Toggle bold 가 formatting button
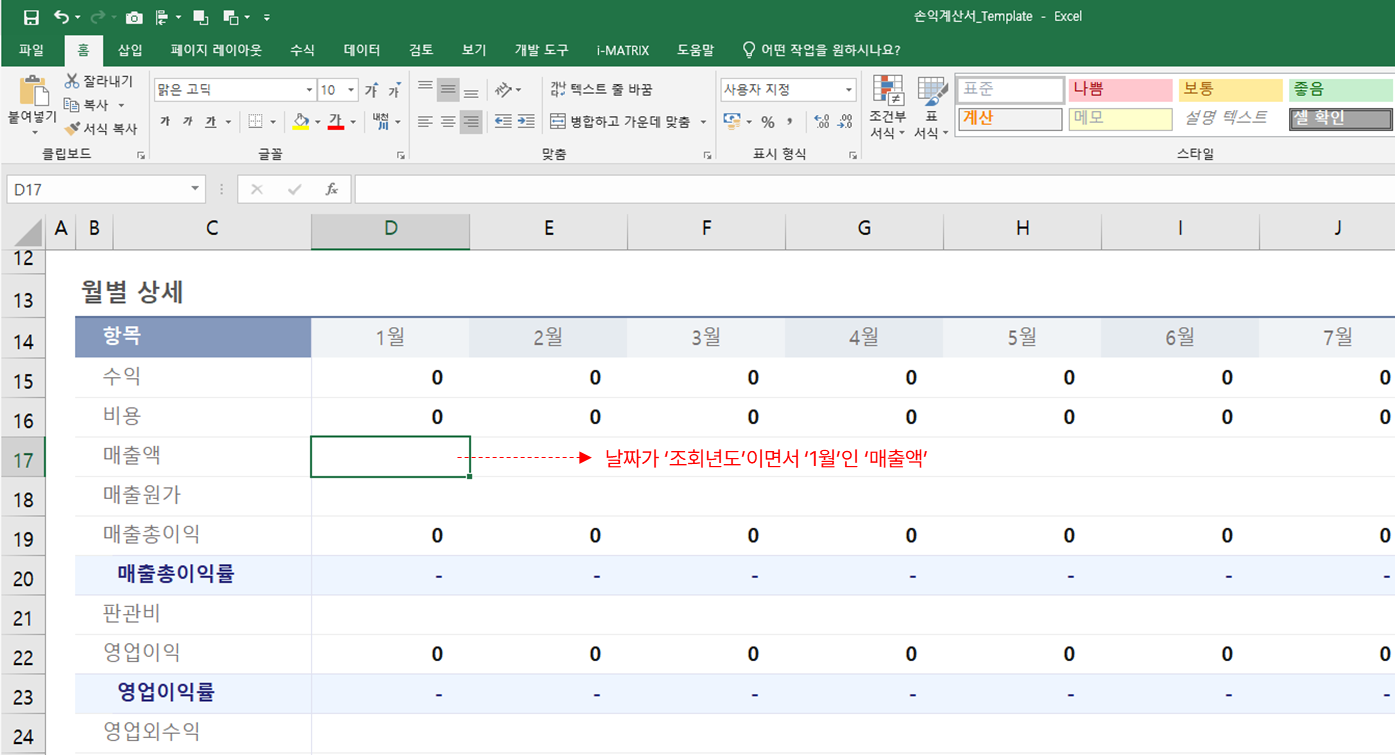The image size is (1395, 755). click(x=164, y=122)
